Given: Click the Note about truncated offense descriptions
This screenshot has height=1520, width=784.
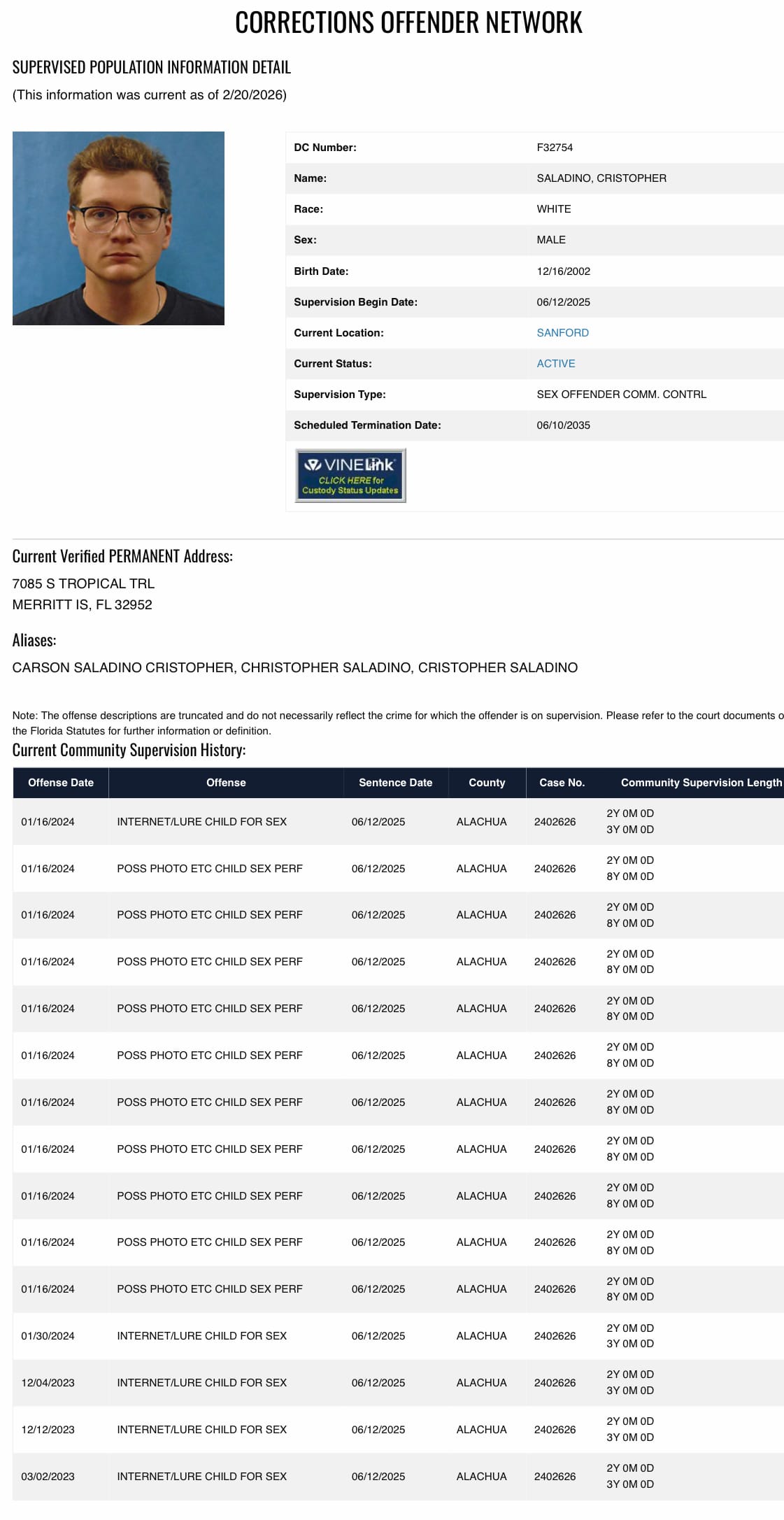Looking at the screenshot, I should (397, 723).
